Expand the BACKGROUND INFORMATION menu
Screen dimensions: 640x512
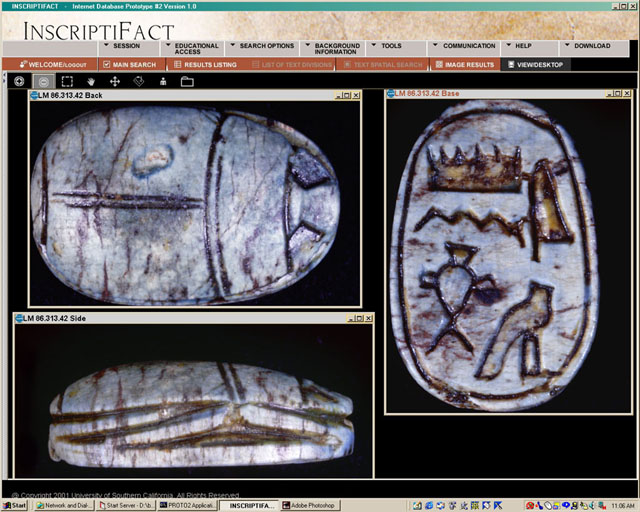tap(333, 49)
